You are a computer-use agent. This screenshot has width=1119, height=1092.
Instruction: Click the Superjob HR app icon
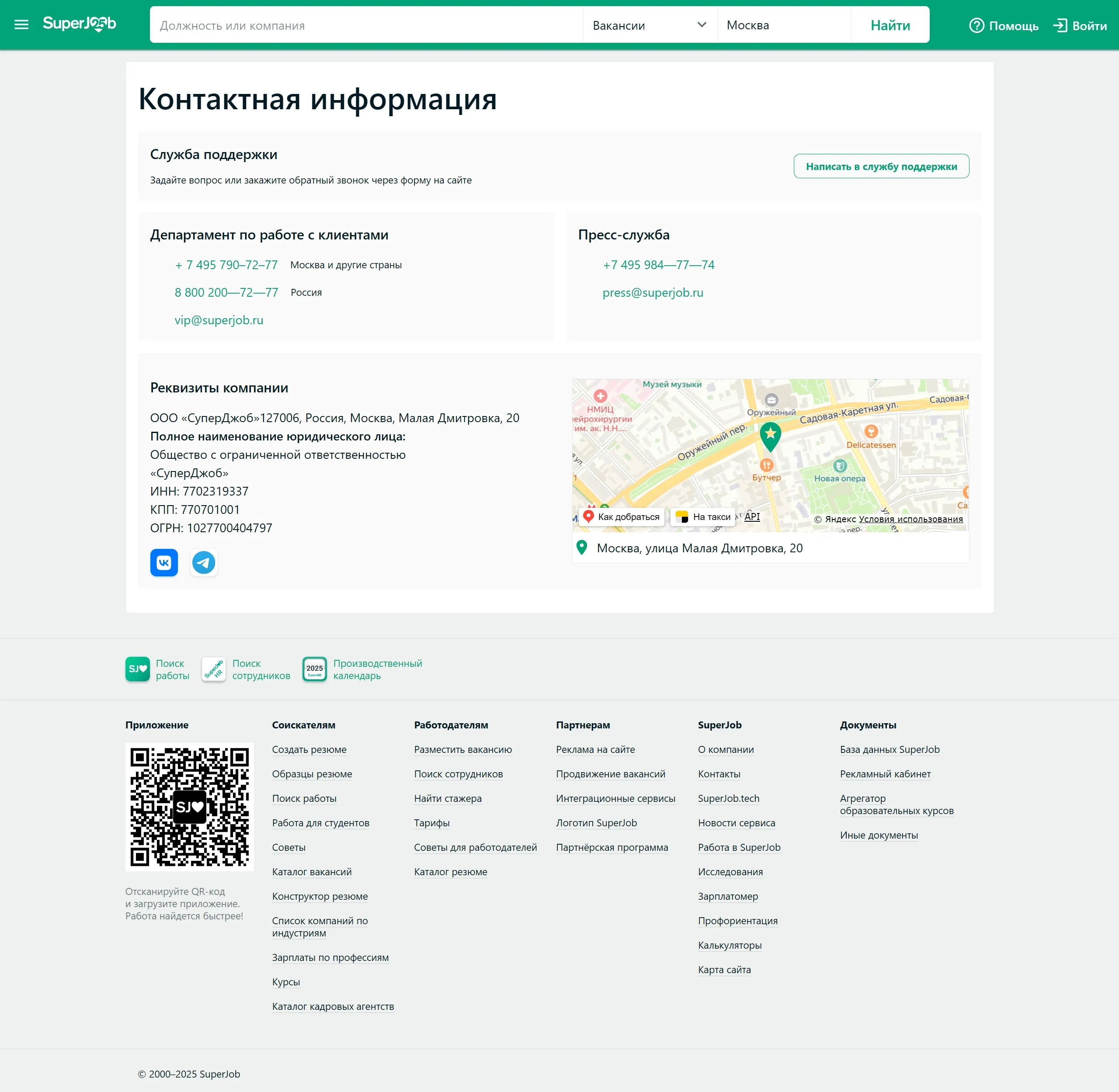[214, 669]
